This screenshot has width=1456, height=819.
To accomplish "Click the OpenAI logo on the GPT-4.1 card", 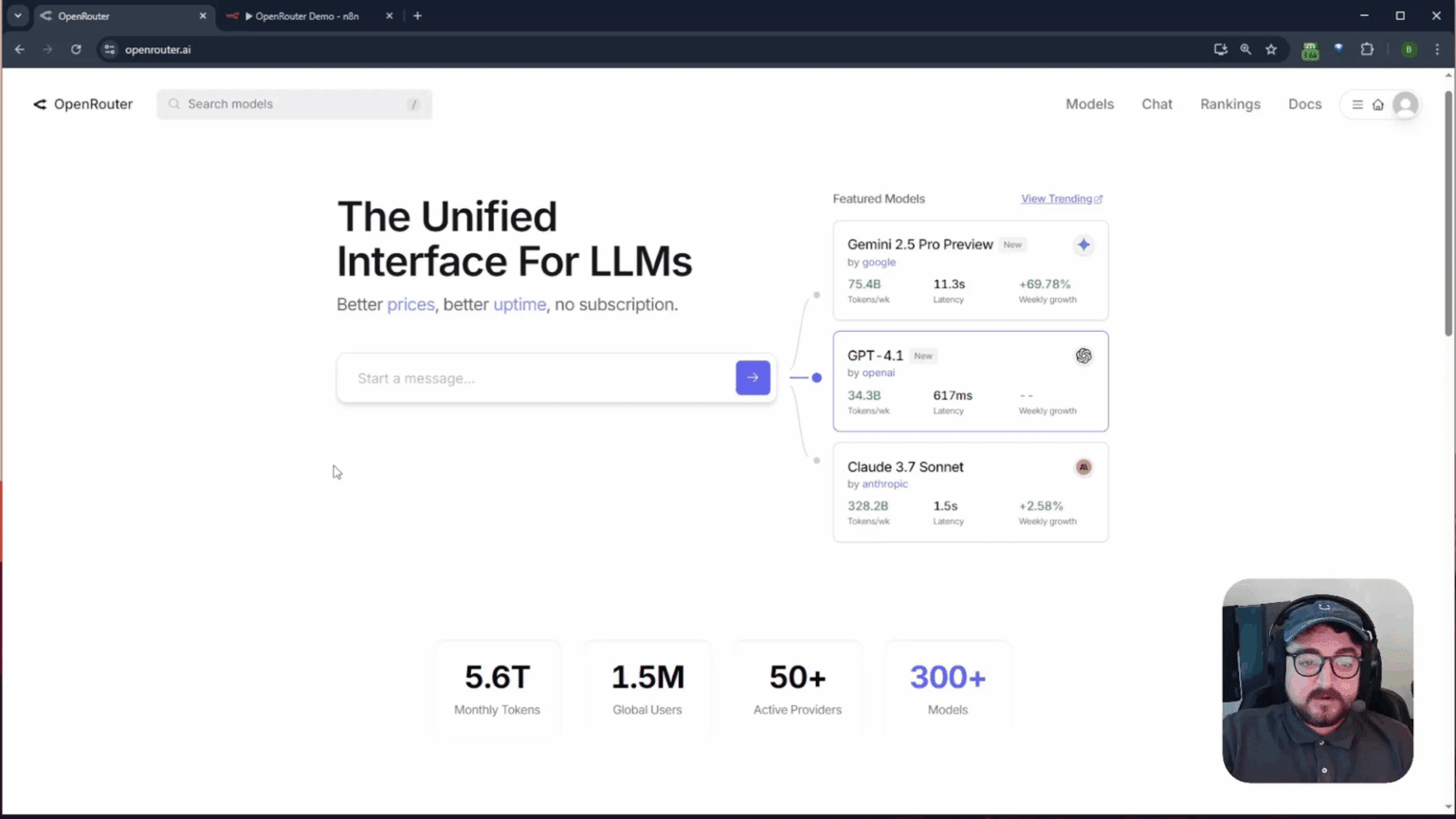I will coord(1083,355).
